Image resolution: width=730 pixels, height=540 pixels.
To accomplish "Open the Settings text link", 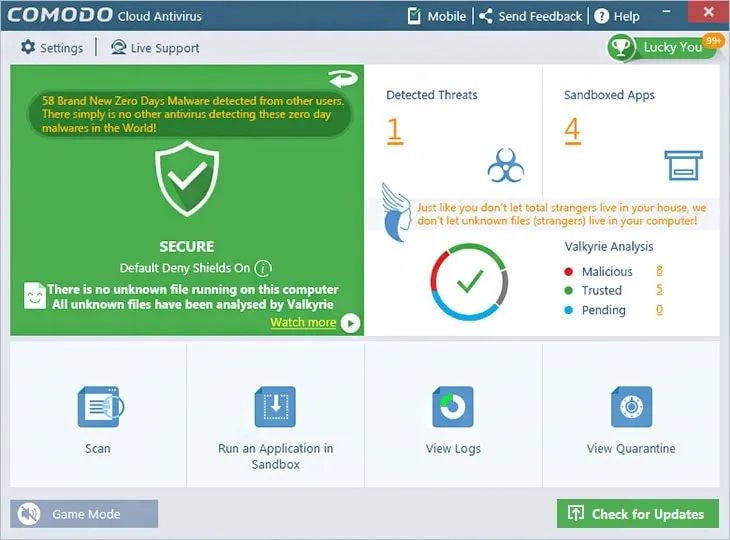I will (x=61, y=48).
